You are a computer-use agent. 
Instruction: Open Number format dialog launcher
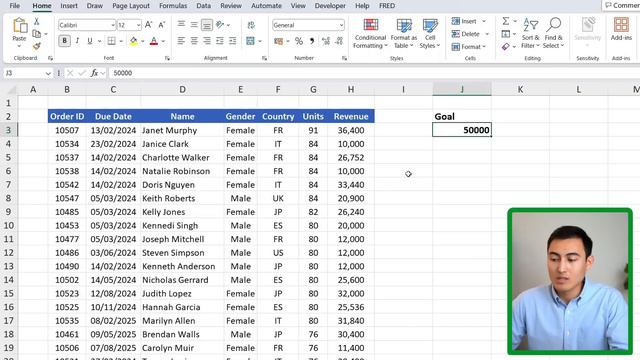(x=344, y=58)
